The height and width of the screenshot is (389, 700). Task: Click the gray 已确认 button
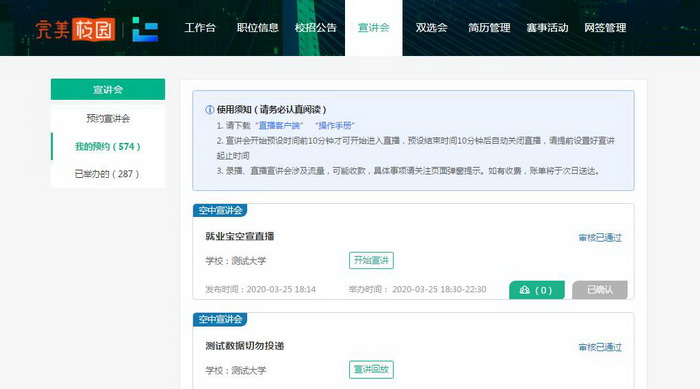(x=600, y=290)
